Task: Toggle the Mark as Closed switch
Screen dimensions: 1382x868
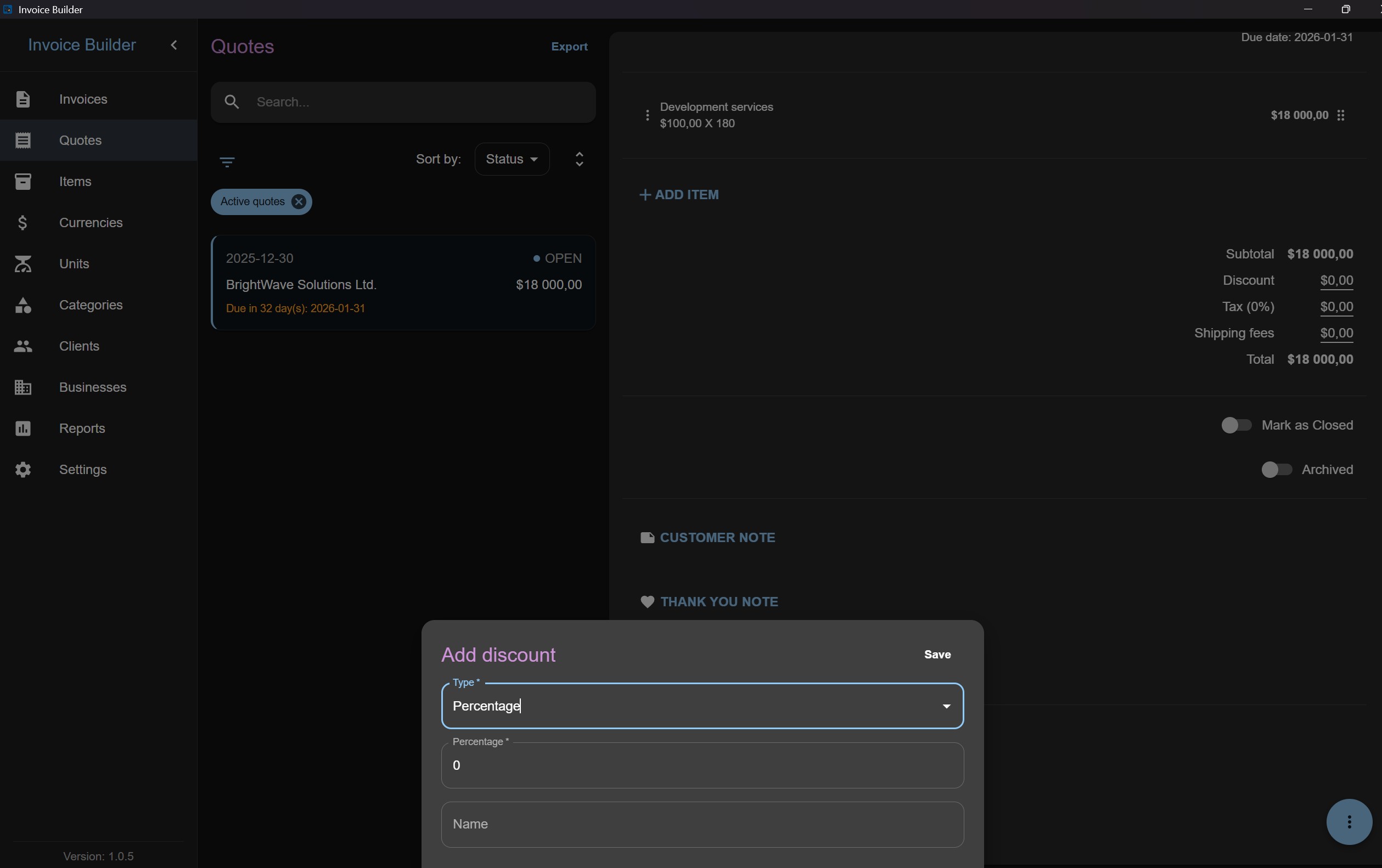Action: [x=1235, y=425]
